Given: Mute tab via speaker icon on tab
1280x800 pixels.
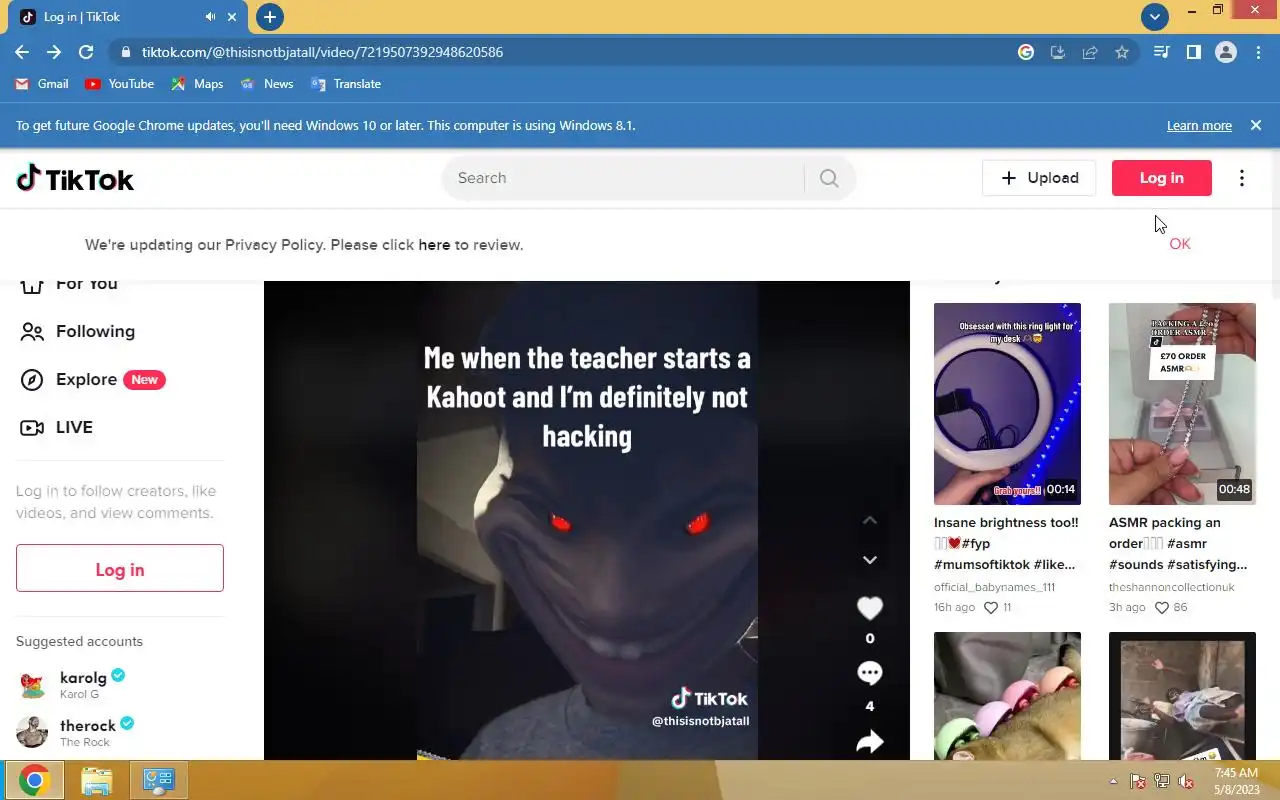Looking at the screenshot, I should point(211,17).
